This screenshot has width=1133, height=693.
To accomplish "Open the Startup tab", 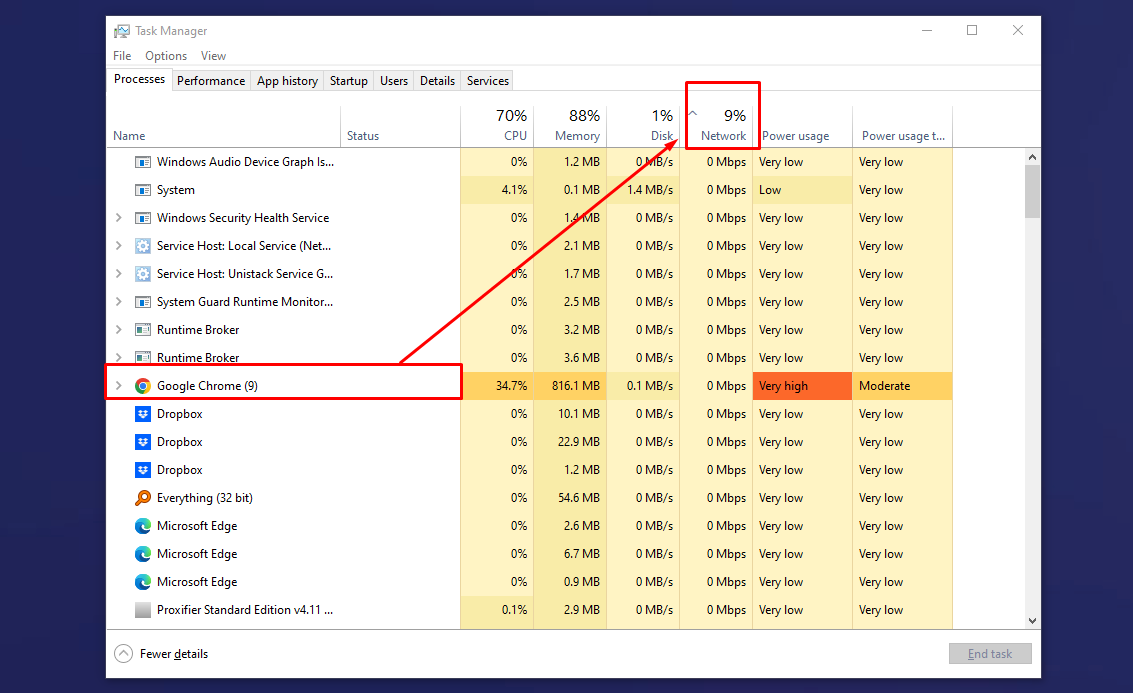I will point(348,81).
